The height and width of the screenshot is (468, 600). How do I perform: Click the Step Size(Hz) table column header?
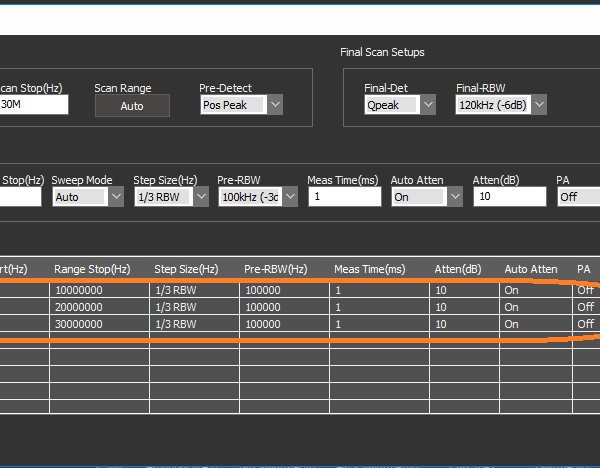[x=186, y=269]
